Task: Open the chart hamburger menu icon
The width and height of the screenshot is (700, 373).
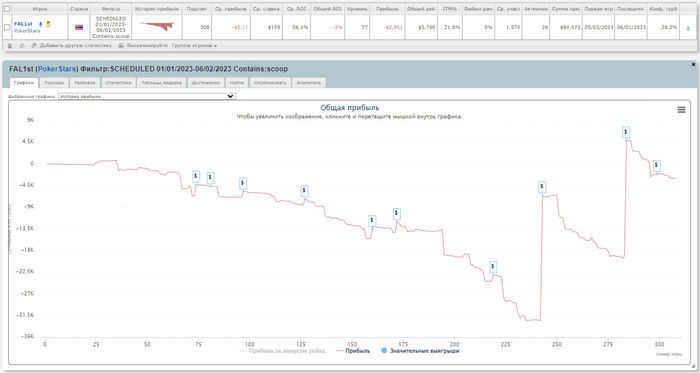Action: pos(681,110)
